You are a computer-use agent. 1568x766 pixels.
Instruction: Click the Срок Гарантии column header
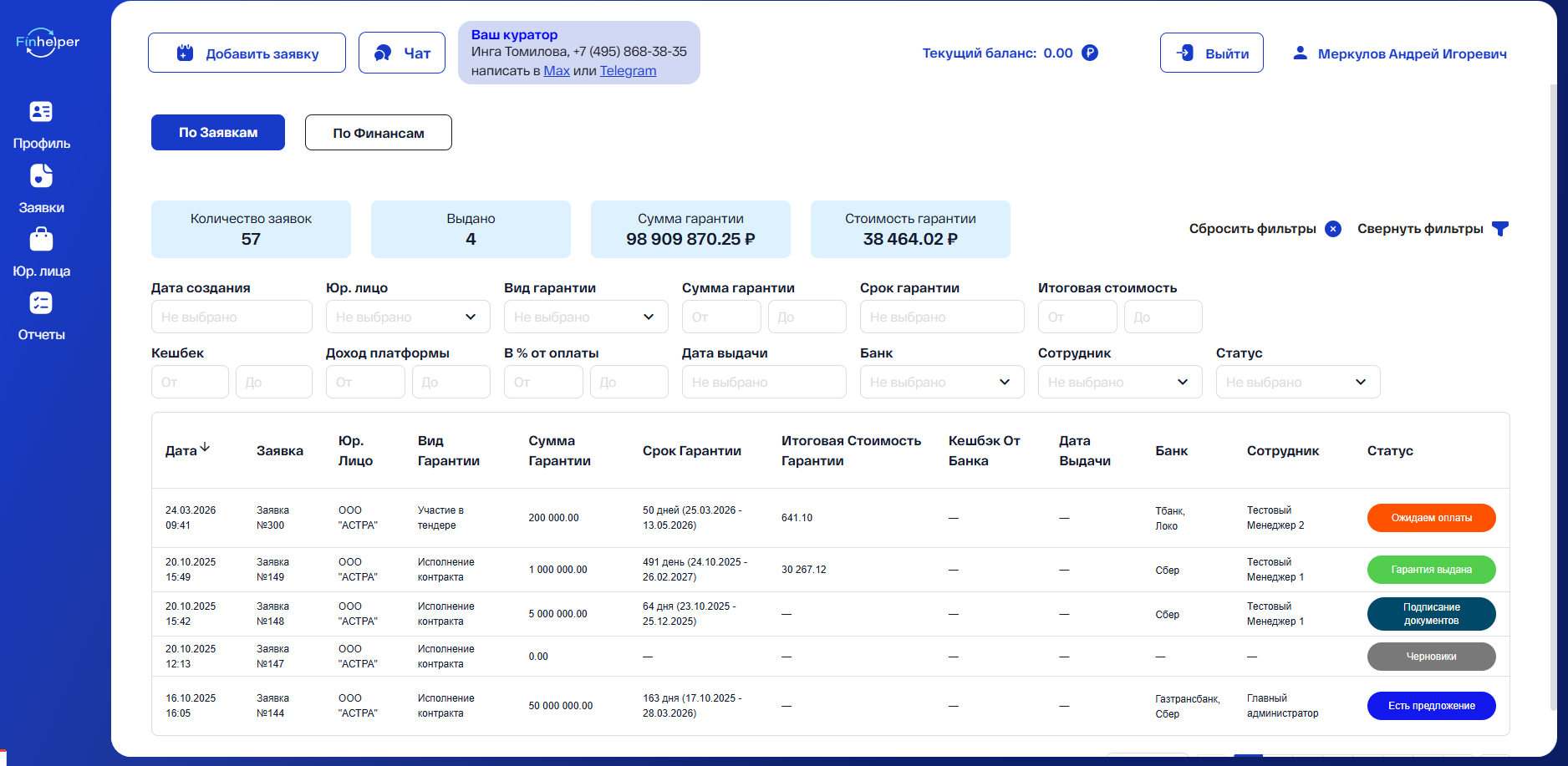[692, 451]
